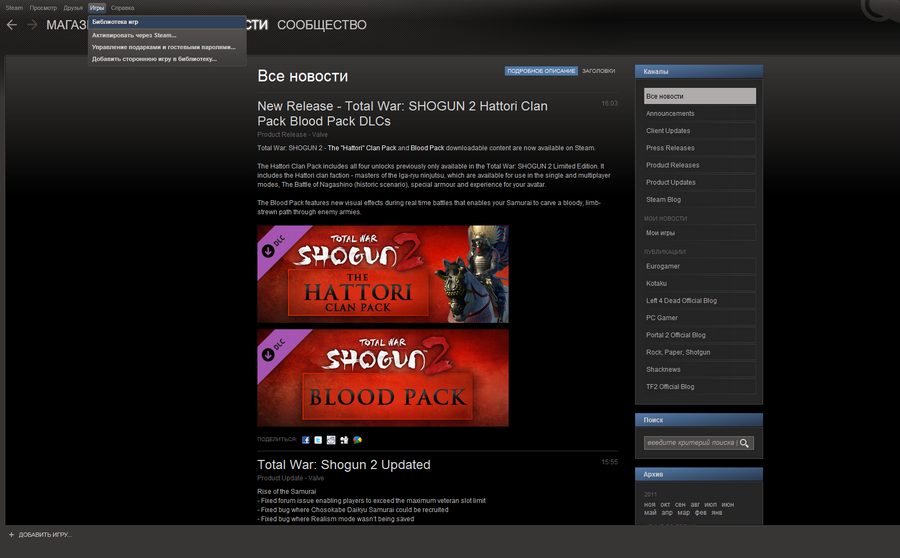Screen dimensions: 900x558
Task: Open the СООБЩЕСТВО section
Action: point(321,25)
